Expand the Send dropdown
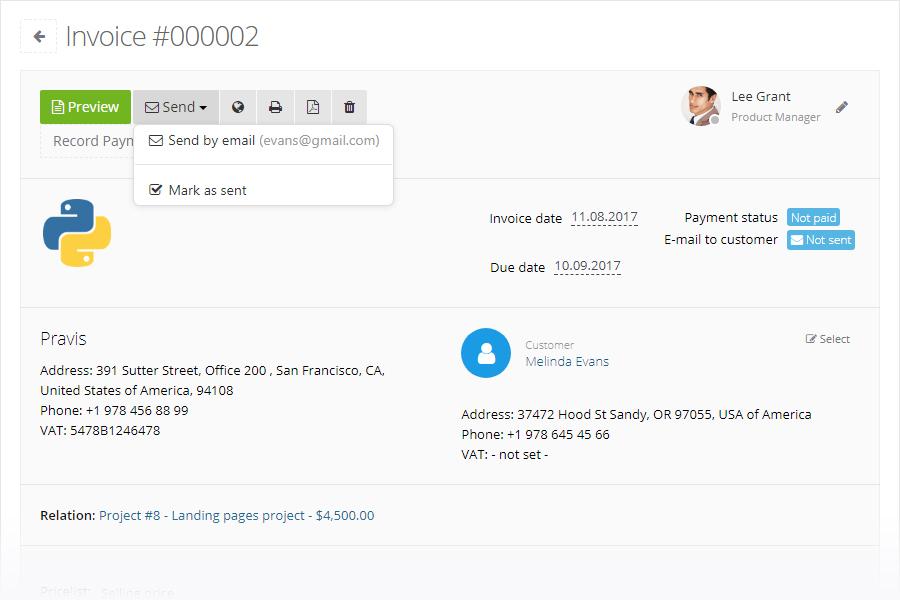This screenshot has height=600, width=900. [x=176, y=107]
